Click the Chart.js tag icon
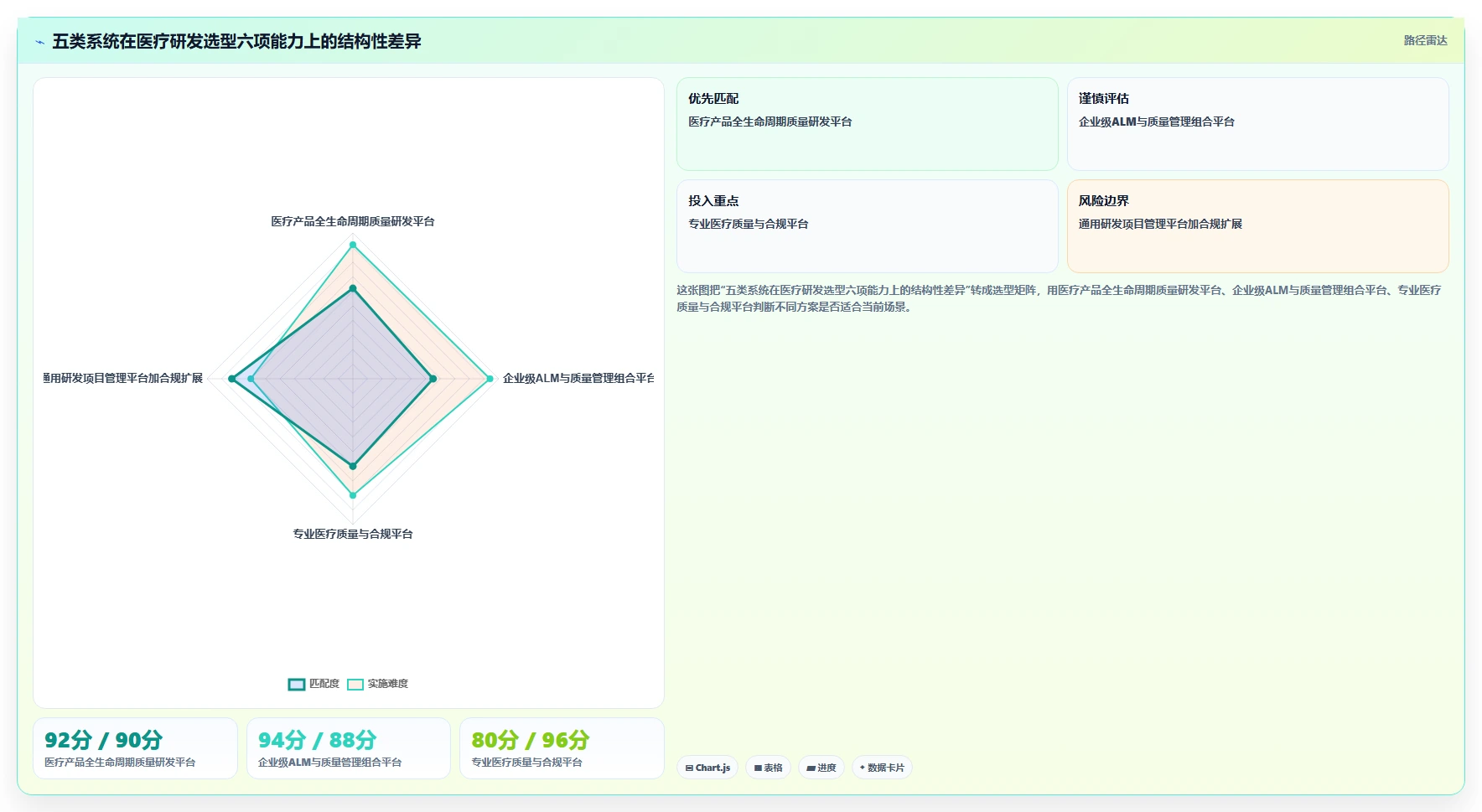Screen dimensions: 1482x812 (689, 768)
